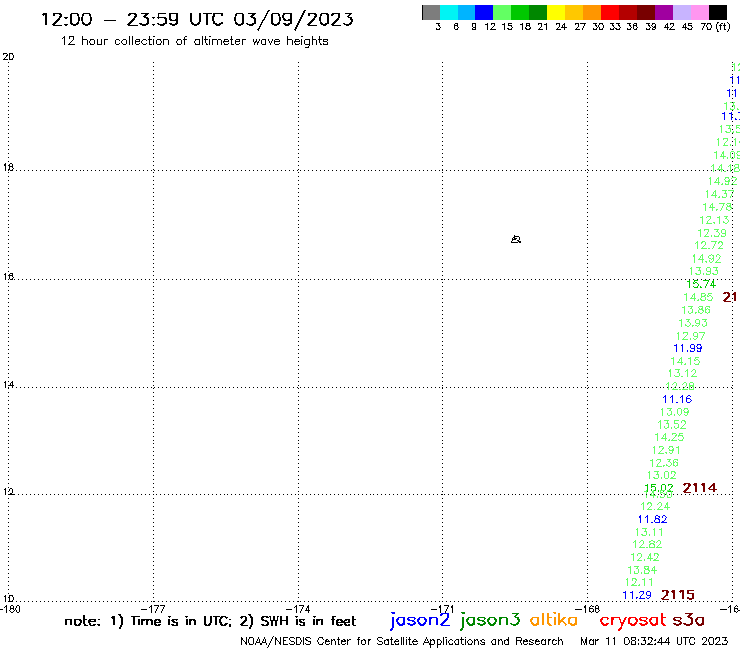Select the gray swatch in the legend
This screenshot has height=650, width=740.
pyautogui.click(x=431, y=12)
